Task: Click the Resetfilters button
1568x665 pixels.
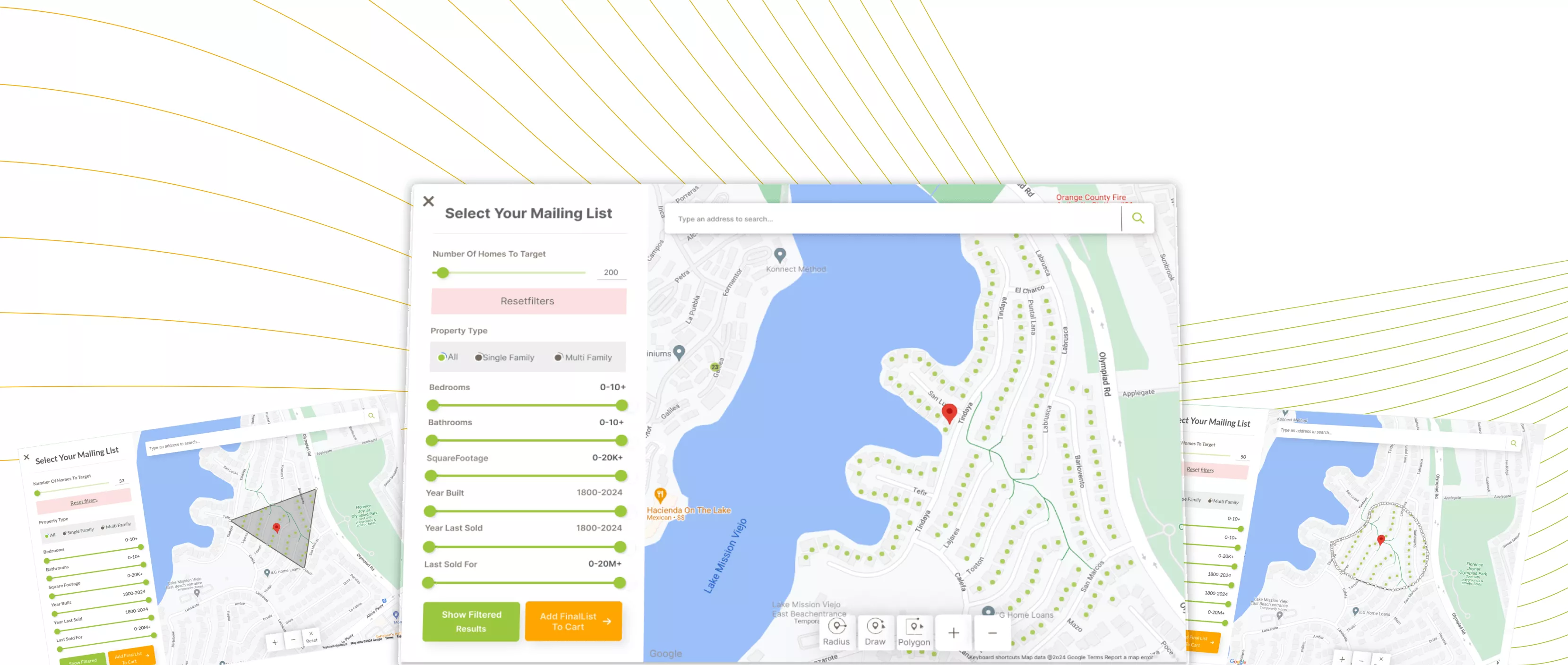Action: pos(528,301)
